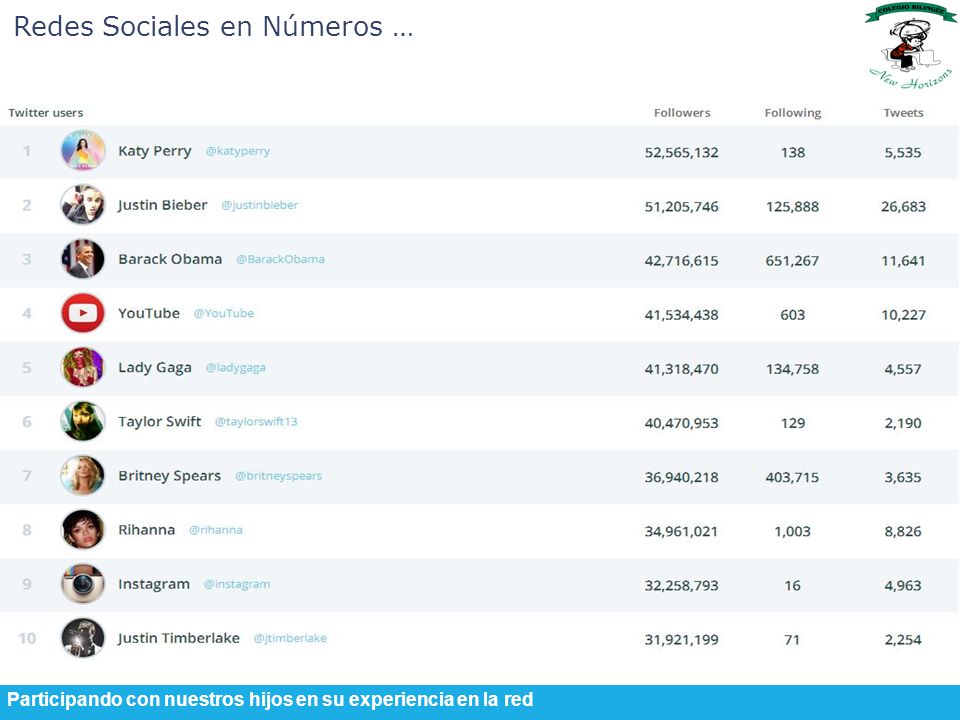This screenshot has height=720, width=960.
Task: Select the Tweets column header
Action: point(903,113)
